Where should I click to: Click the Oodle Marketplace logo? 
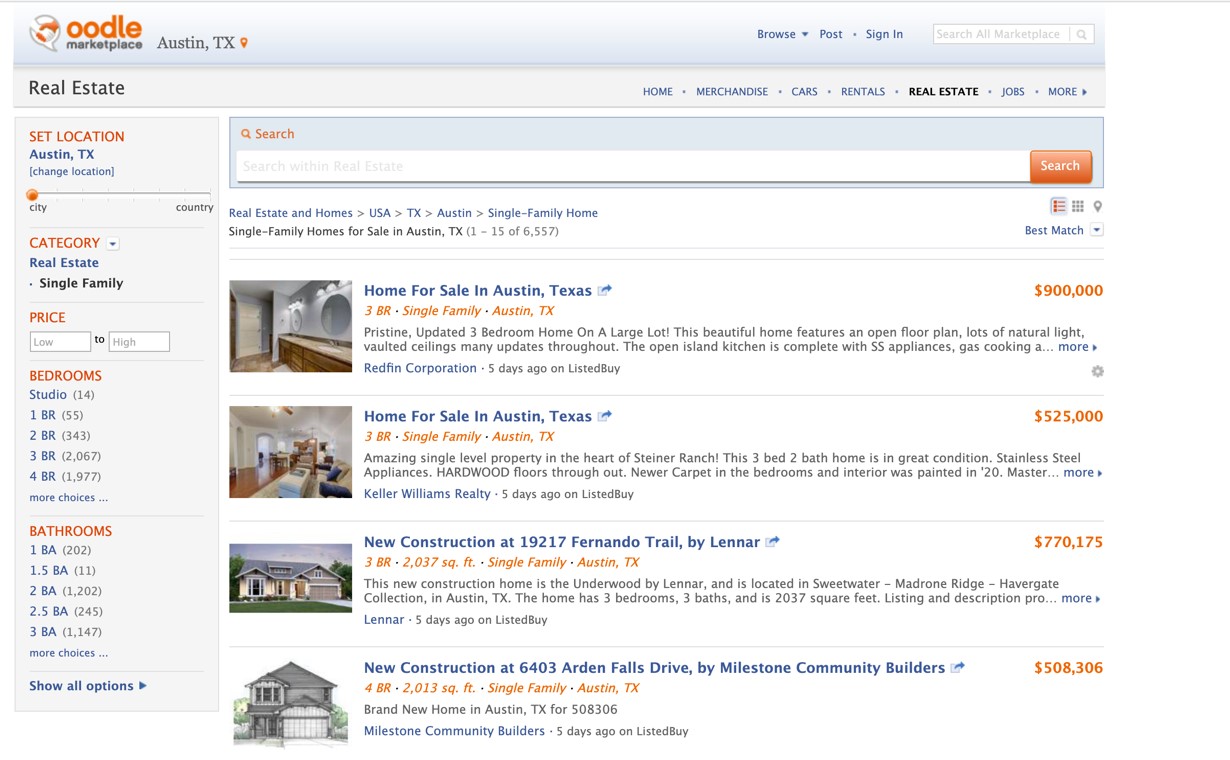tap(86, 34)
